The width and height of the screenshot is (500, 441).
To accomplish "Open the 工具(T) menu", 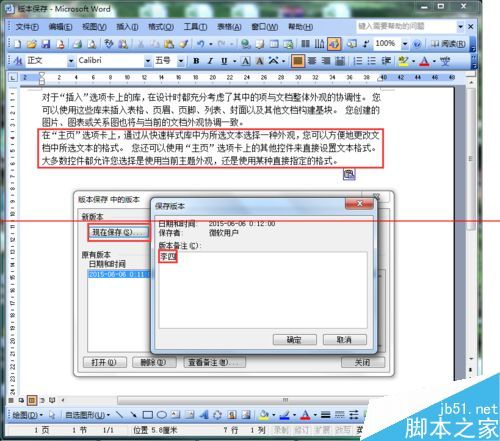I will pyautogui.click(x=195, y=27).
